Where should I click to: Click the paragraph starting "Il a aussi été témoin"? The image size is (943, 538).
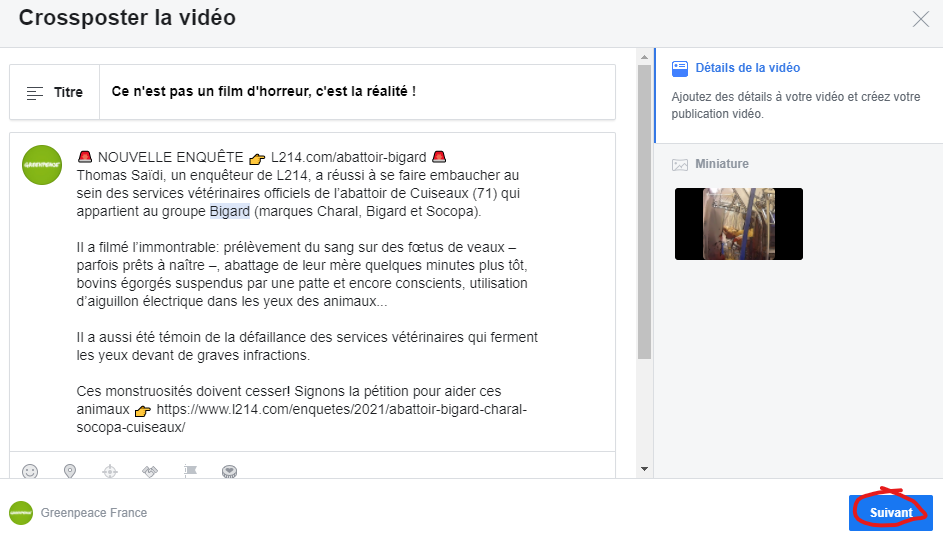point(307,346)
